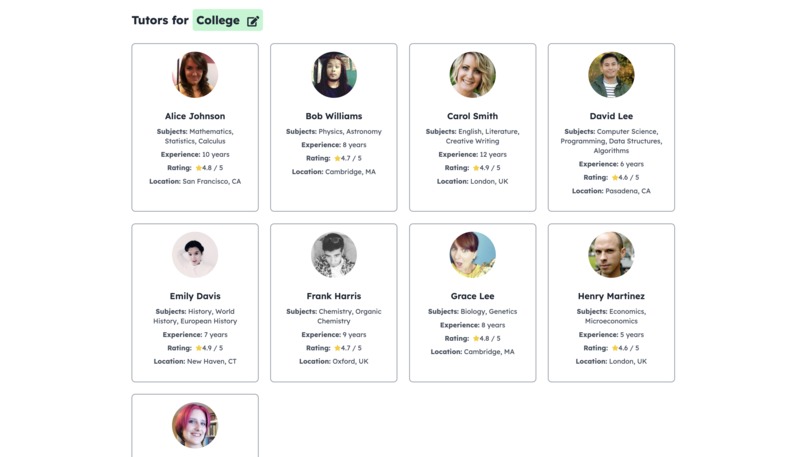View David Lee's profile photo
This screenshot has width=806, height=457.
[611, 75]
